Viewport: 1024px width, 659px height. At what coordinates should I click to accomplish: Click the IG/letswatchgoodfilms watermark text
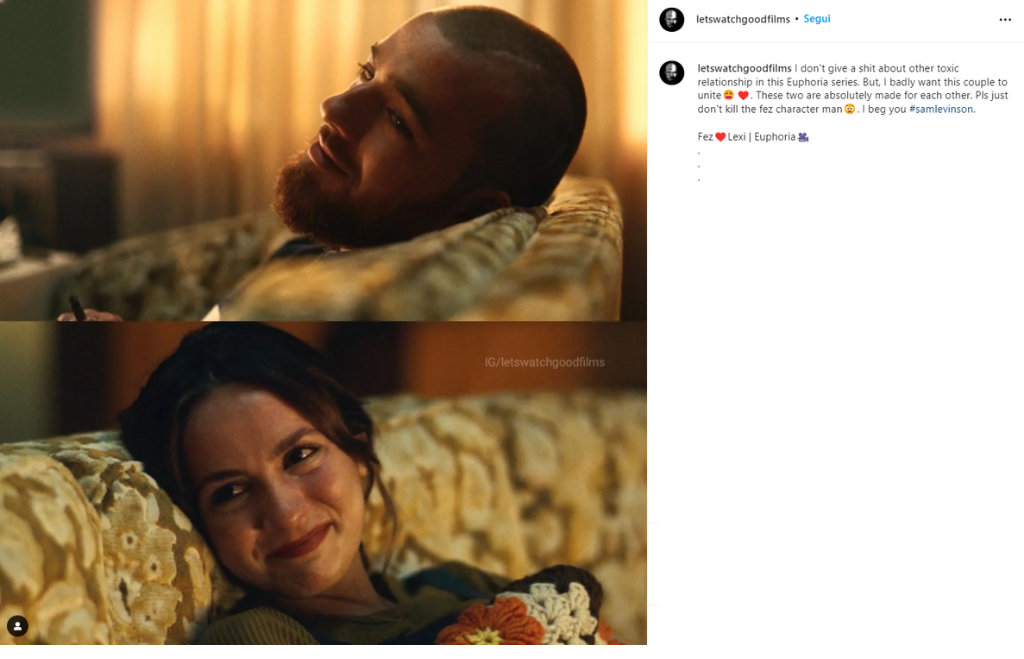545,362
